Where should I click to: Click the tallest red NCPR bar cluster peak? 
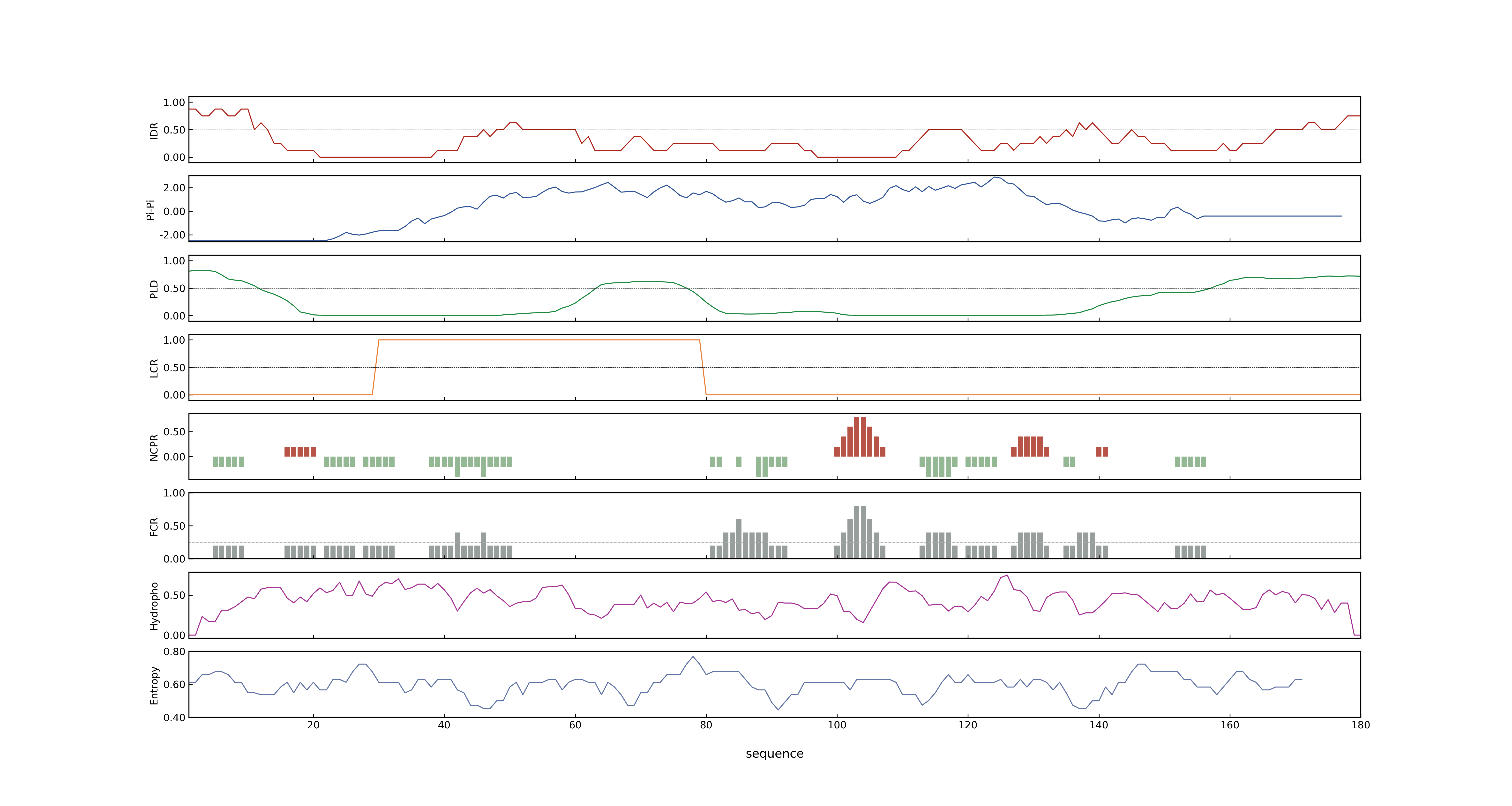(860, 436)
